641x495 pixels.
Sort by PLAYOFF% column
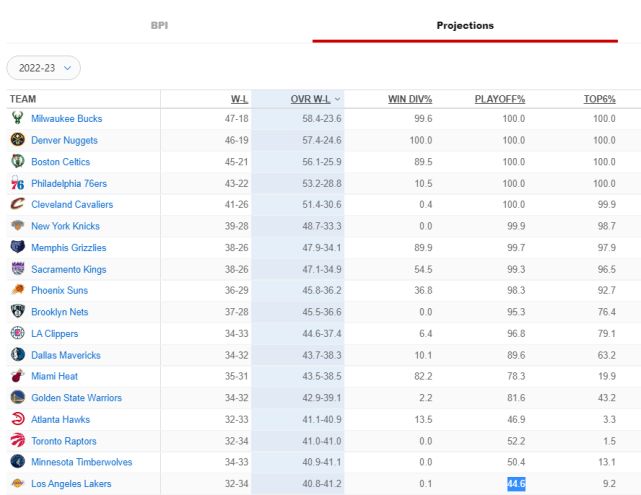point(500,99)
